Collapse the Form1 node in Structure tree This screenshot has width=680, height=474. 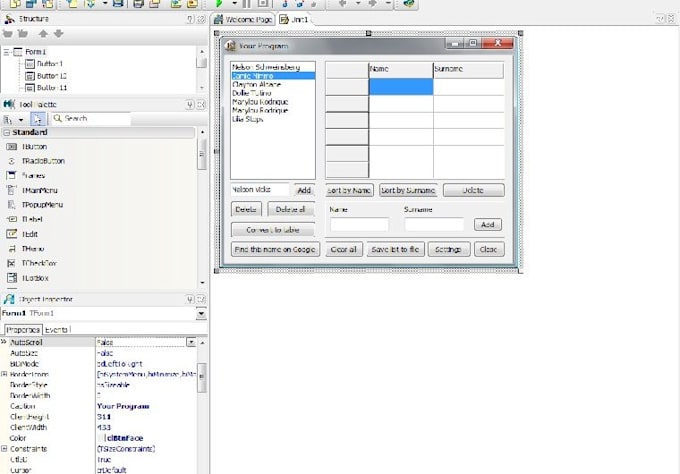[x=6, y=52]
